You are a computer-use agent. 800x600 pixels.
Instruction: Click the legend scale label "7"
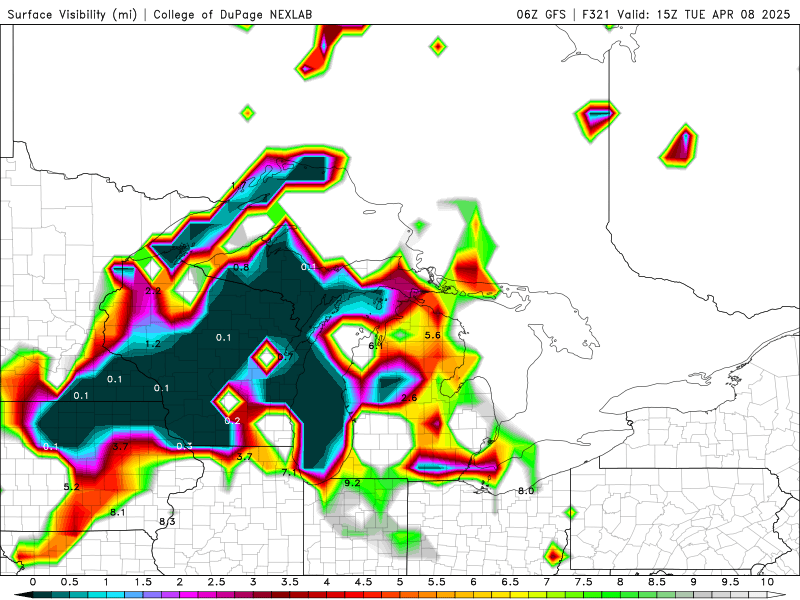547,582
